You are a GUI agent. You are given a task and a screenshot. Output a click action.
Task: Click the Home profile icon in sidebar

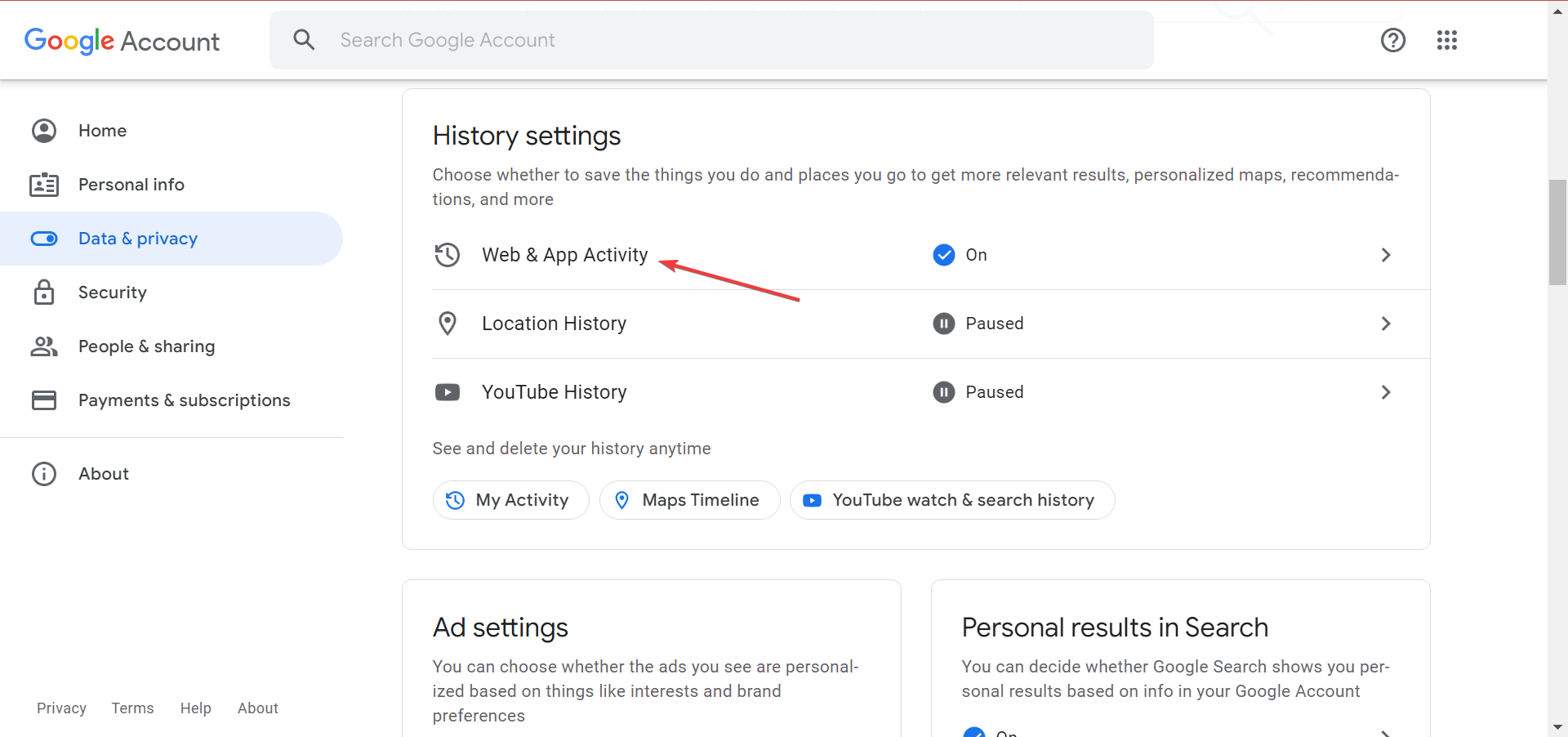pyautogui.click(x=44, y=131)
